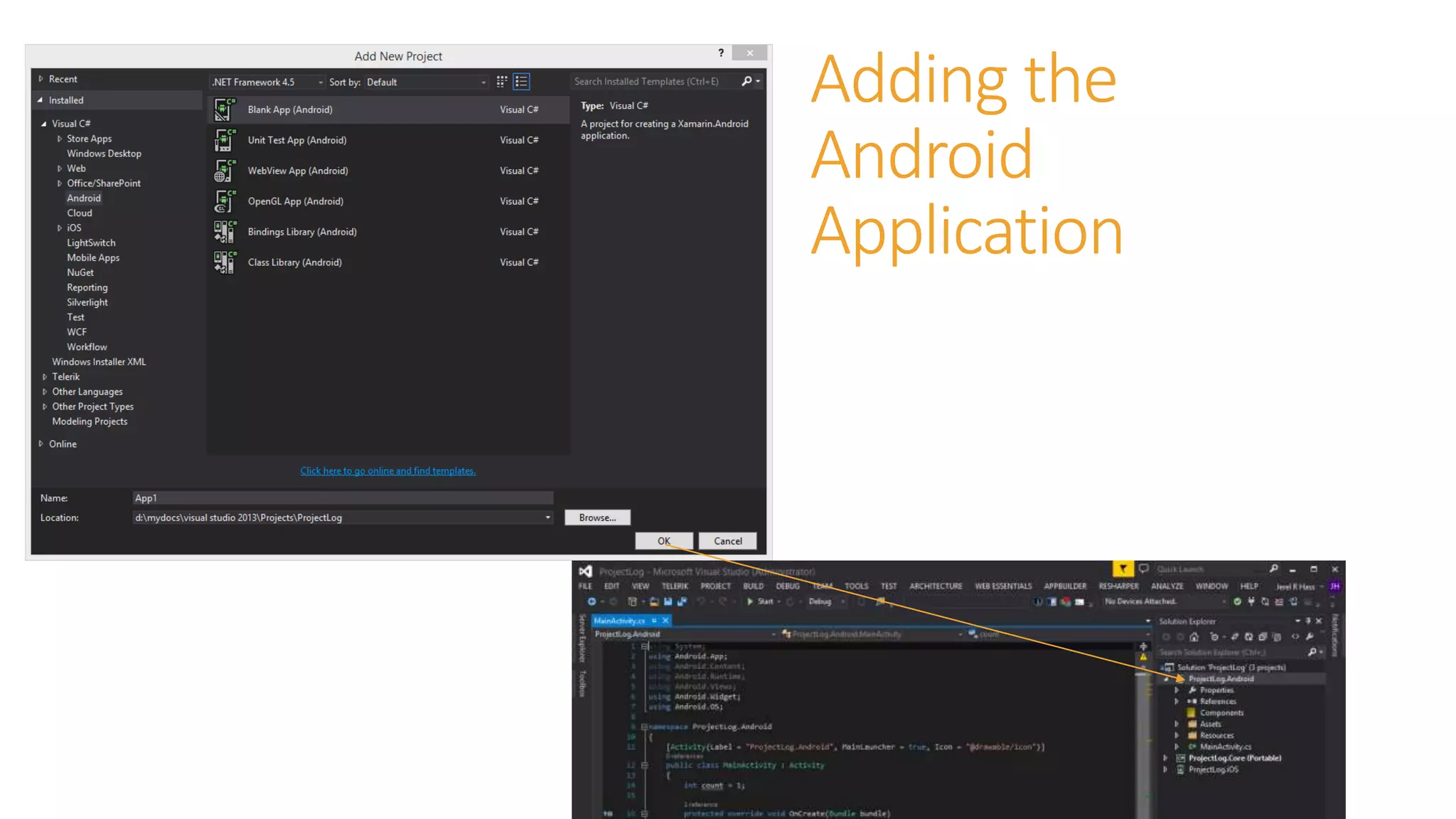Open the Sort by Default dropdown
The image size is (1456, 819).
(427, 82)
